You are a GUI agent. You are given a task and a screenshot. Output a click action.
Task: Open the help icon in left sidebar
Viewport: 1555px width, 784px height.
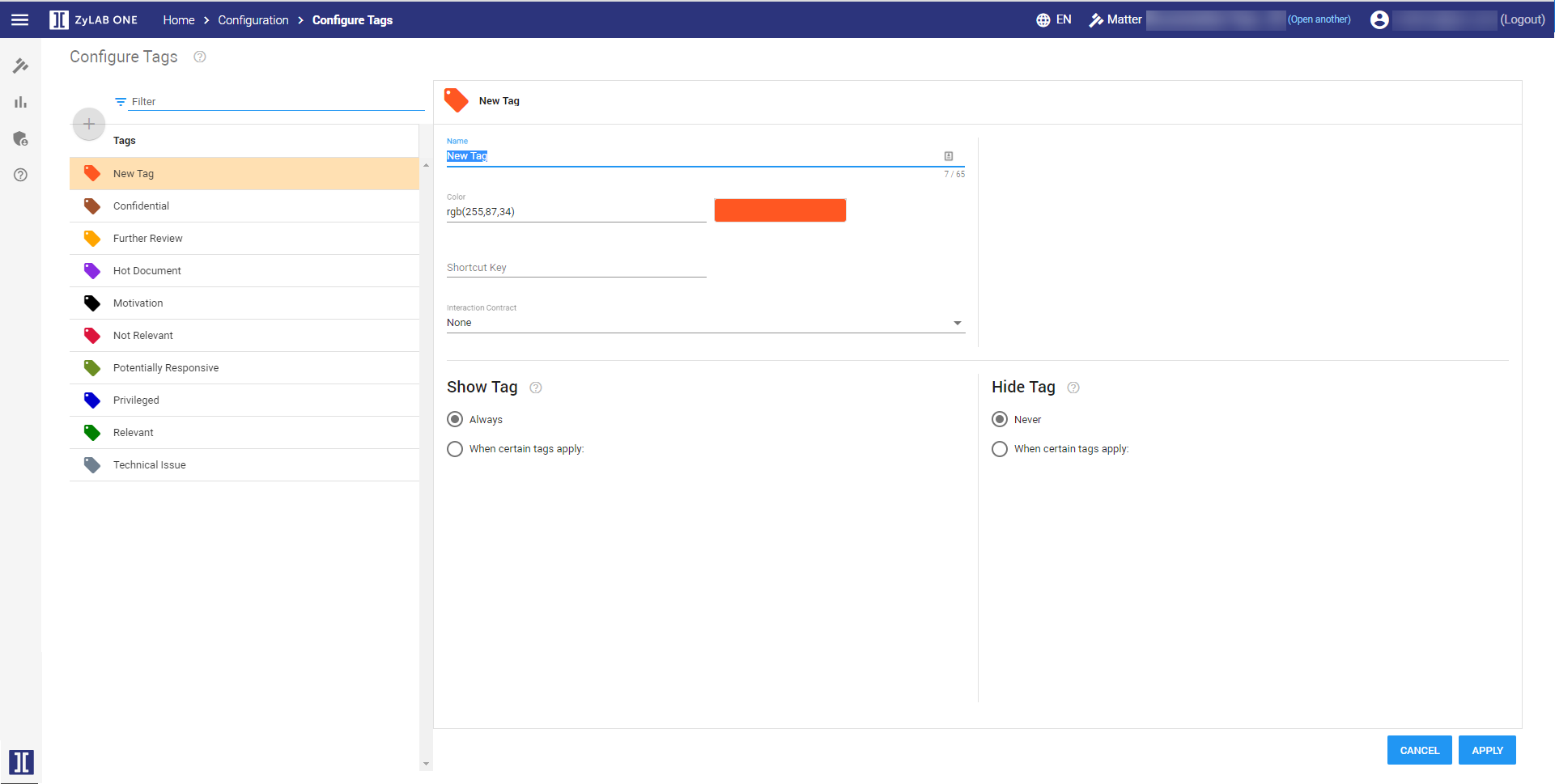click(21, 175)
